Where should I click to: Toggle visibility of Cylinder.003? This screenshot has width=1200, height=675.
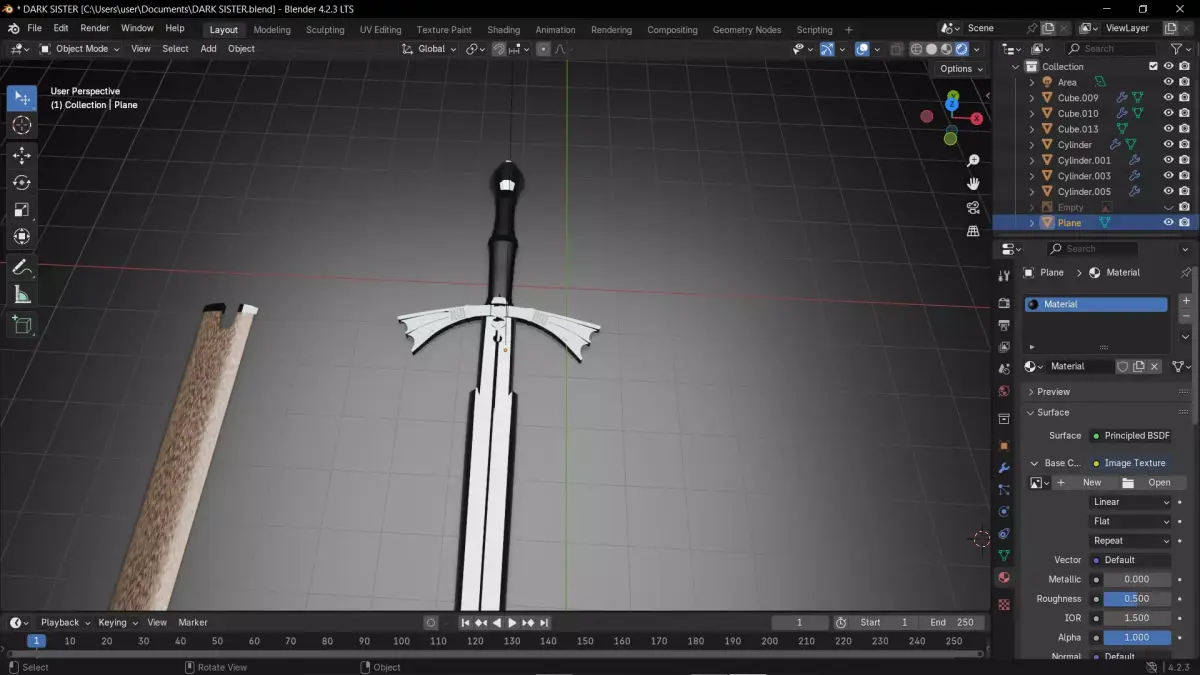[1168, 176]
